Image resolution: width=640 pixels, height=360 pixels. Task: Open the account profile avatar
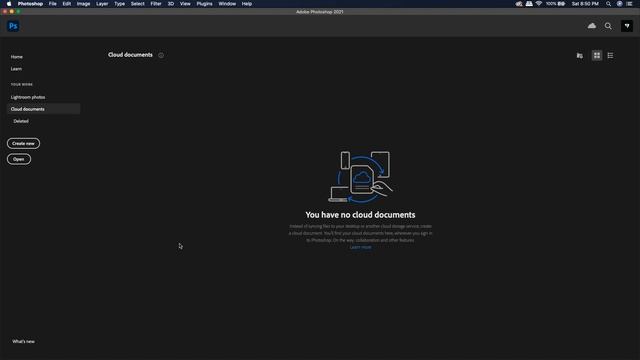[x=627, y=26]
